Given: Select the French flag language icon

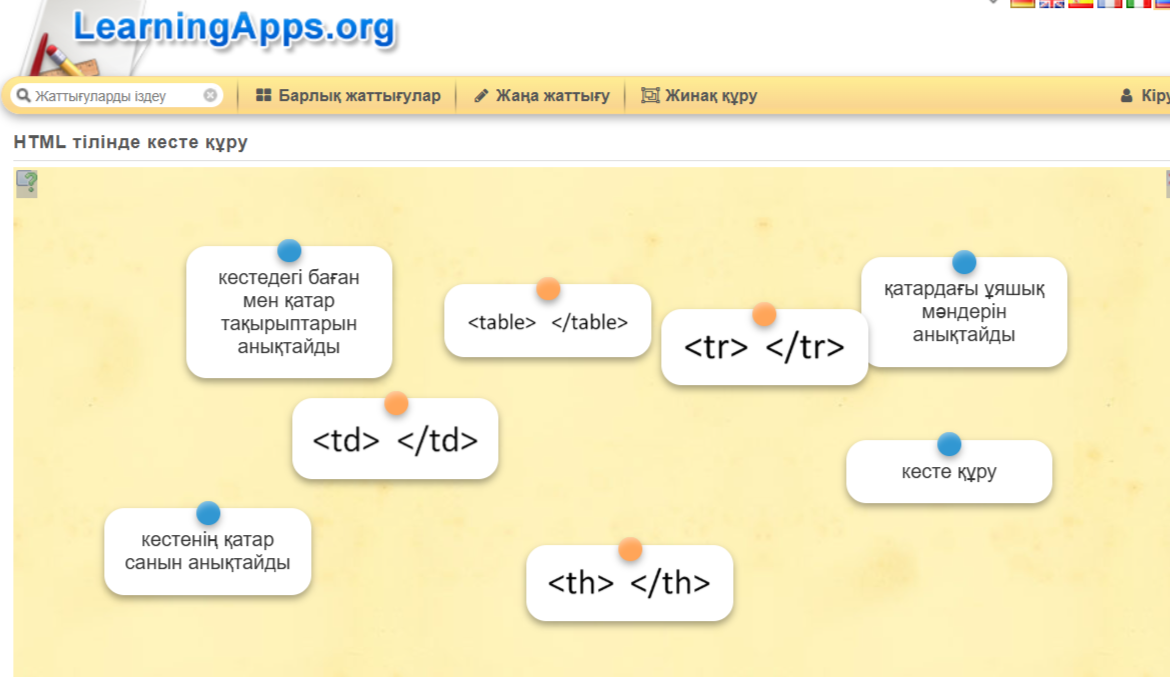Looking at the screenshot, I should tap(1110, 3).
